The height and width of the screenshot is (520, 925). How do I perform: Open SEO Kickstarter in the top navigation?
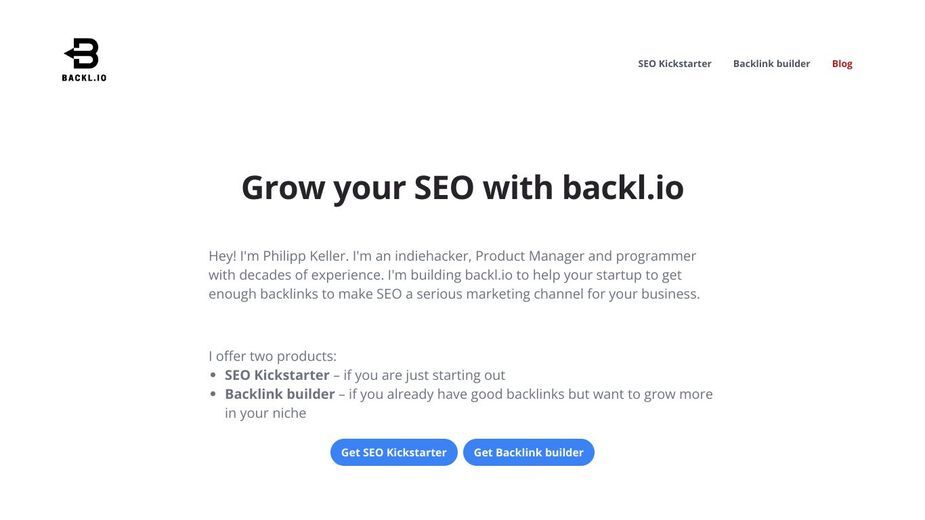click(674, 64)
